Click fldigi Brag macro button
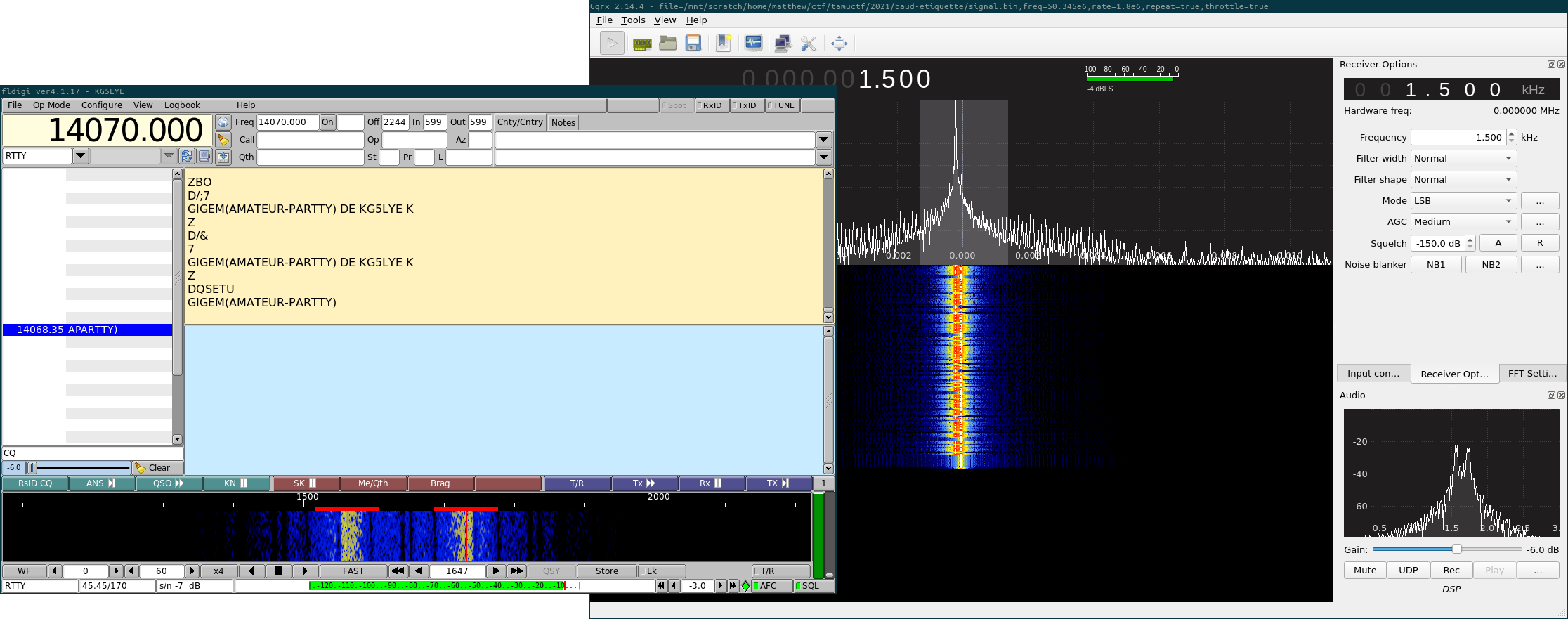 [440, 483]
